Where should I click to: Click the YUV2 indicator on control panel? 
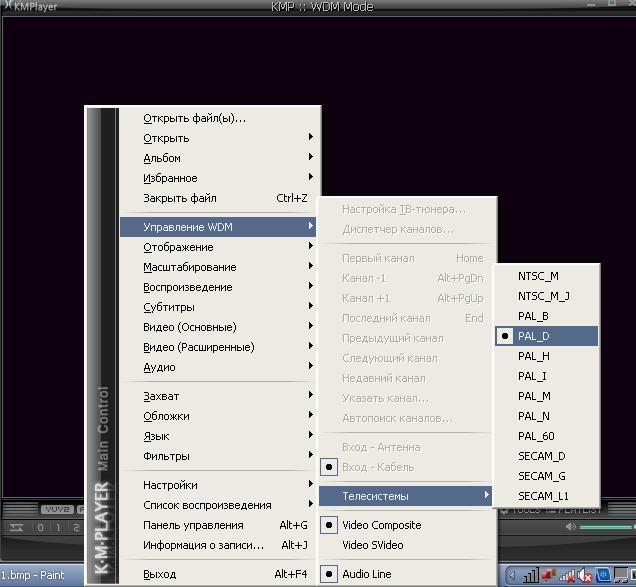(57, 510)
